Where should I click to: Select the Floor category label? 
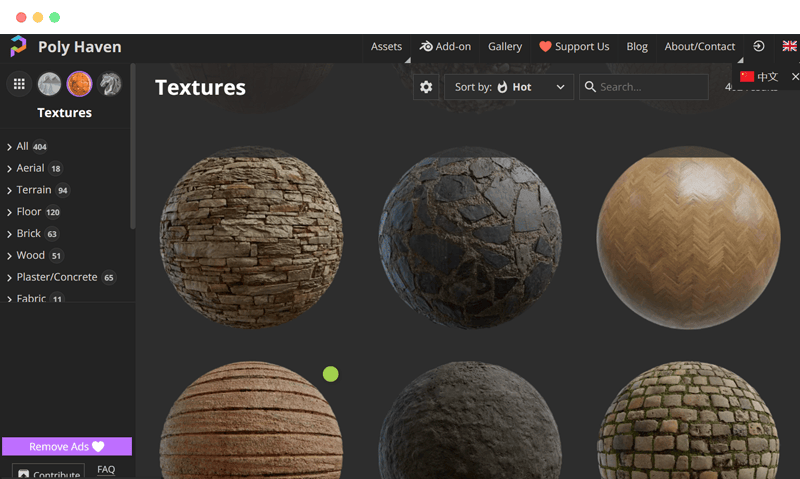[x=29, y=211]
